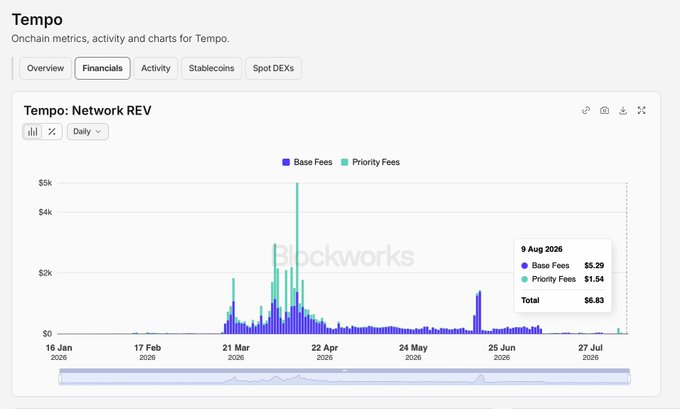680x409 pixels.
Task: Click the $4k y-axis label
Action: click(x=45, y=212)
